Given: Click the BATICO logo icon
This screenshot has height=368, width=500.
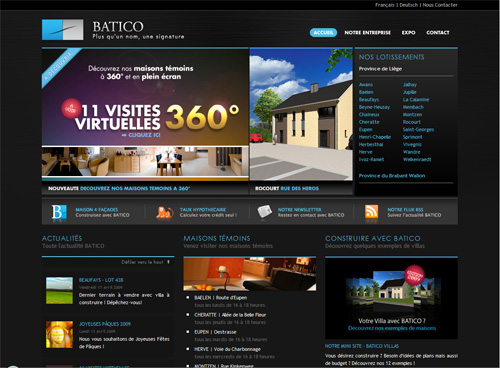Looking at the screenshot, I should [62, 29].
